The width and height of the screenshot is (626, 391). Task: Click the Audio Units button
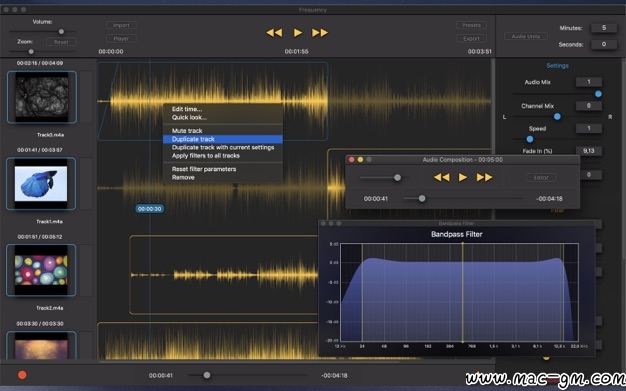(526, 36)
